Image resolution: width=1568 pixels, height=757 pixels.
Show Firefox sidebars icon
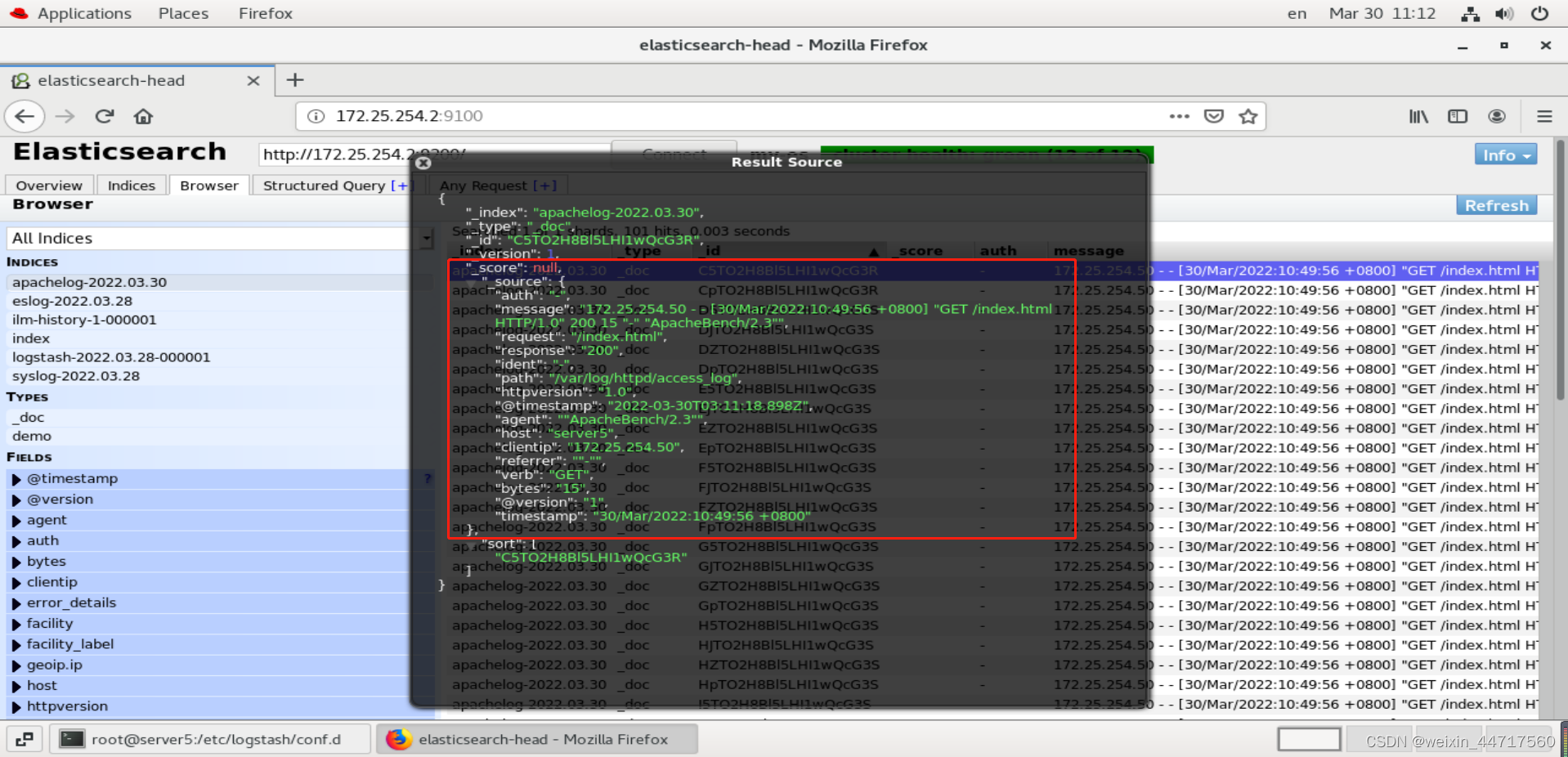(x=1458, y=116)
